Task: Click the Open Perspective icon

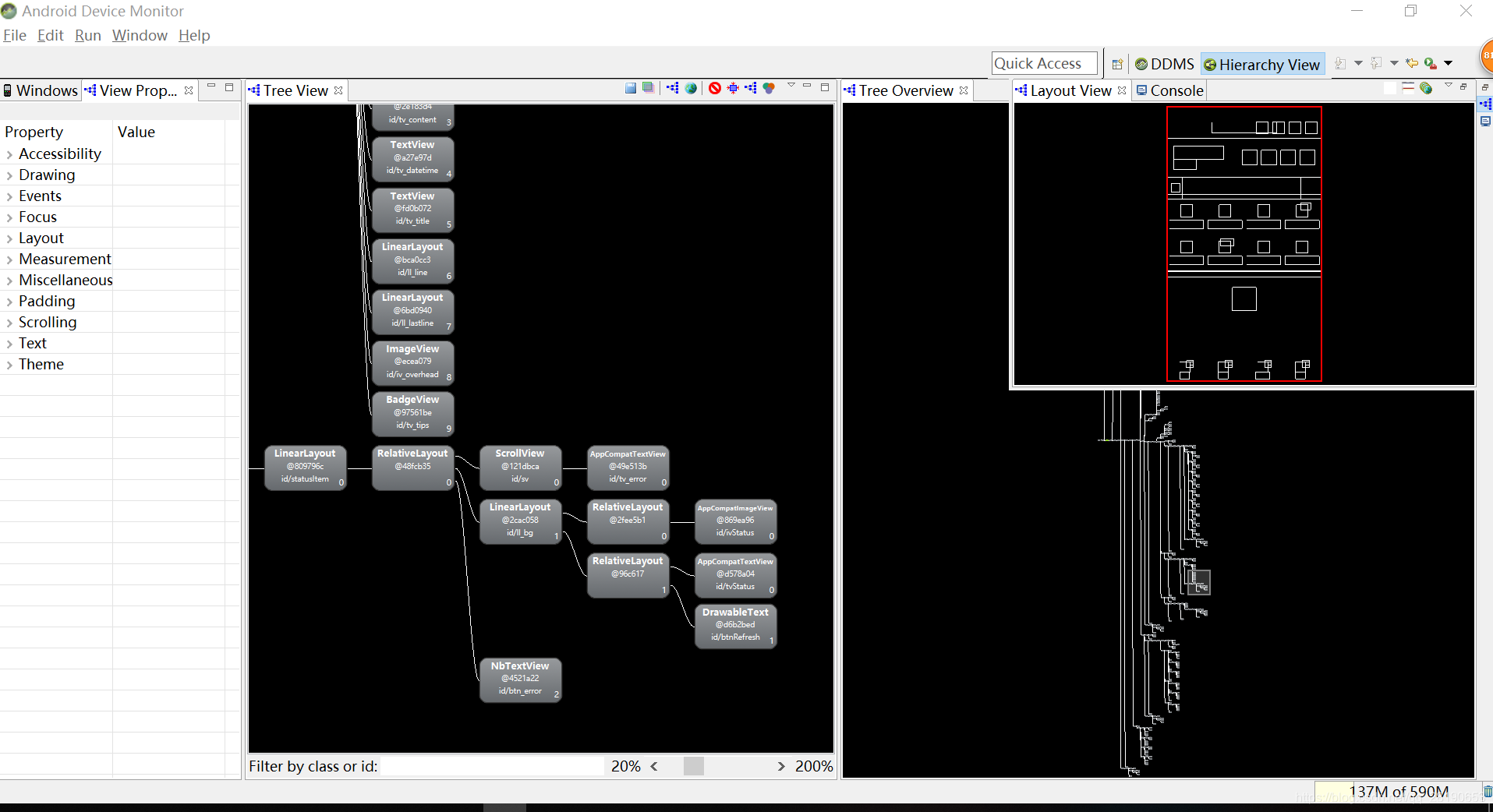Action: click(x=1117, y=64)
